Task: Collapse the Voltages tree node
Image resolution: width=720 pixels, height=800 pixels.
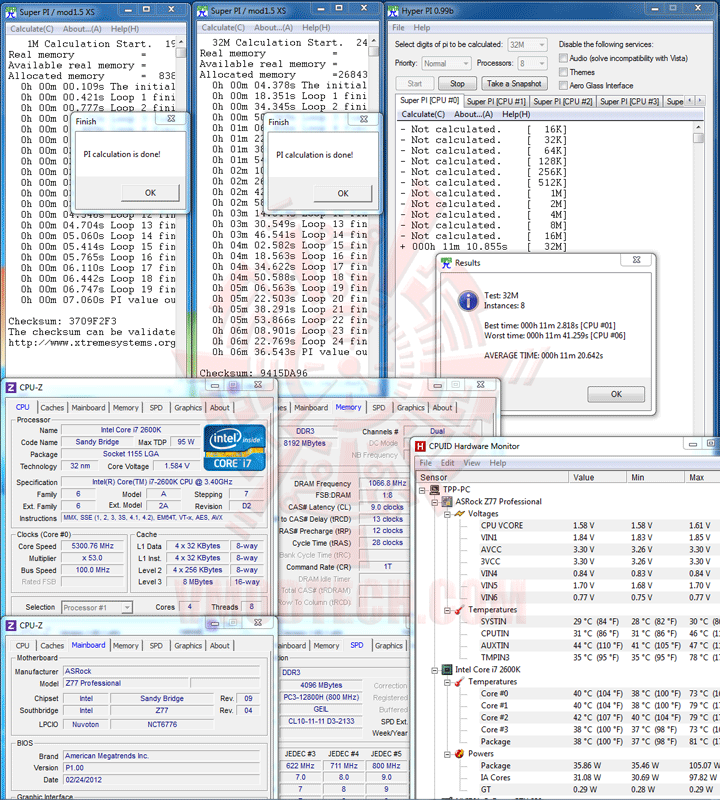Action: click(447, 514)
